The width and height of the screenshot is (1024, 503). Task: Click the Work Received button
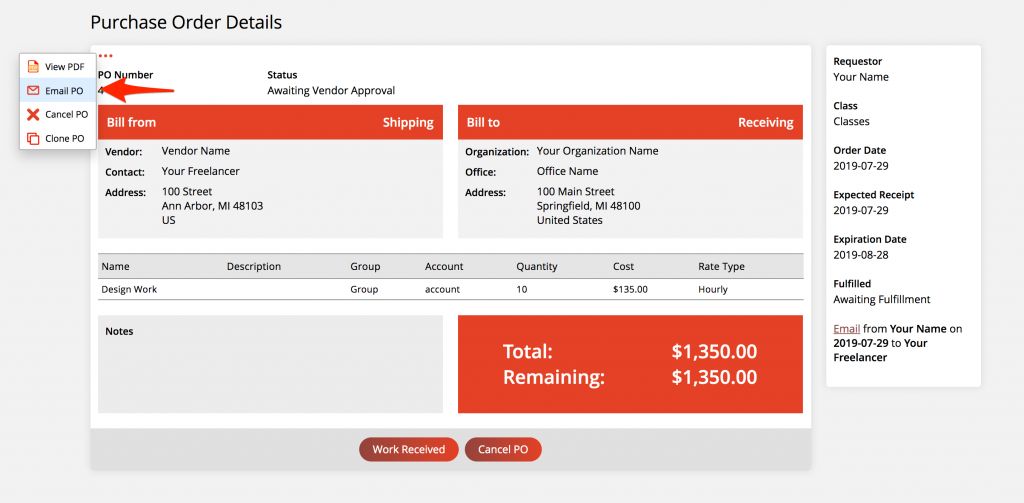tap(408, 449)
